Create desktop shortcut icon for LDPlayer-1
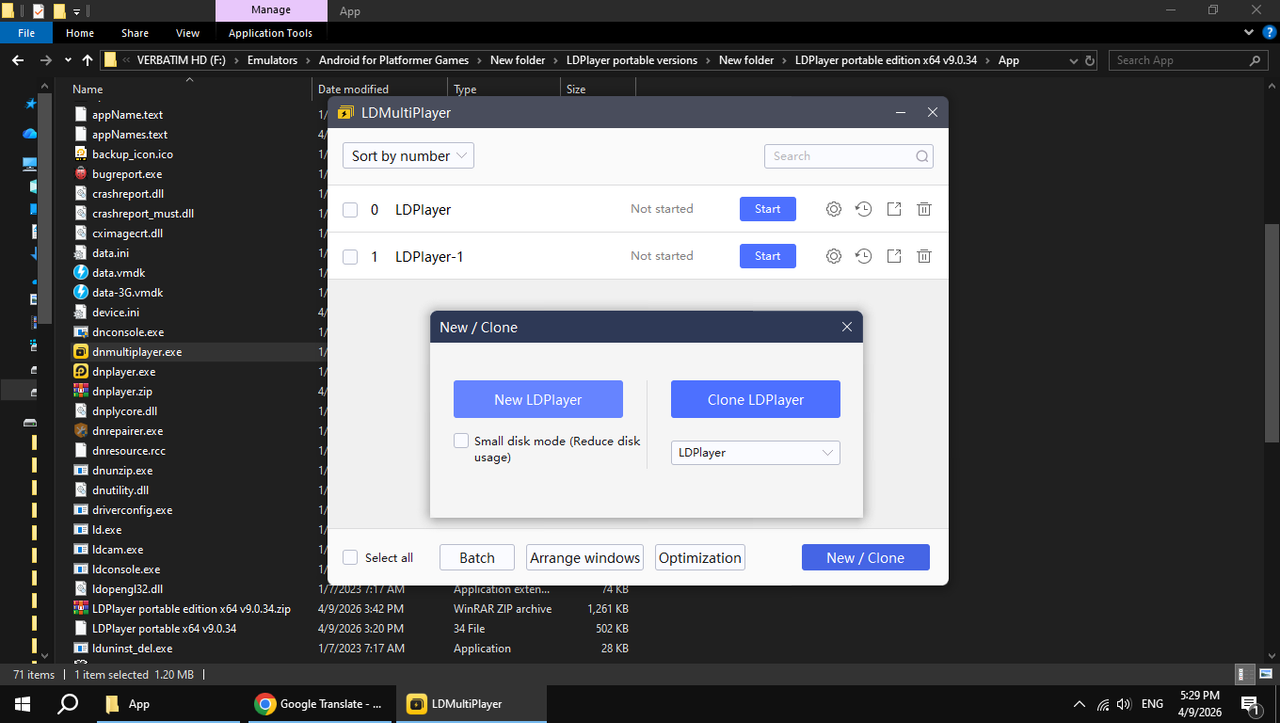The image size is (1280, 723). [894, 256]
